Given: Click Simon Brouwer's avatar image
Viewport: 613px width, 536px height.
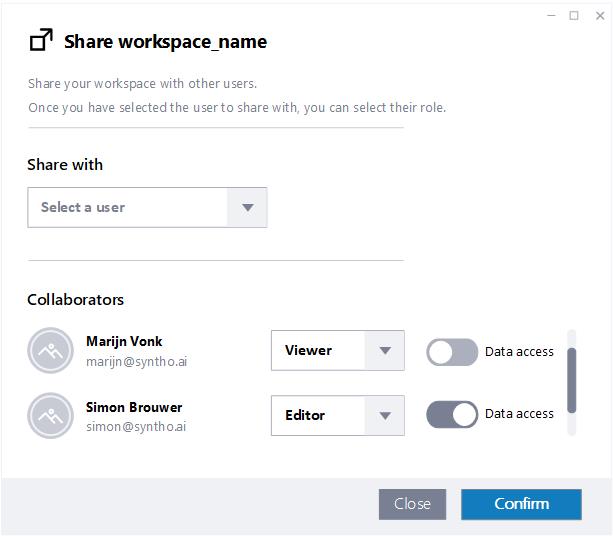Looking at the screenshot, I should click(x=50, y=416).
